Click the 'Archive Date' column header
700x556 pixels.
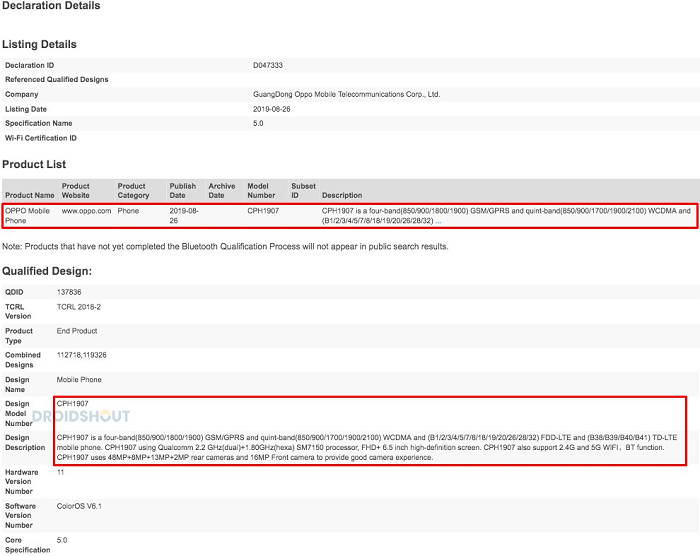click(222, 191)
